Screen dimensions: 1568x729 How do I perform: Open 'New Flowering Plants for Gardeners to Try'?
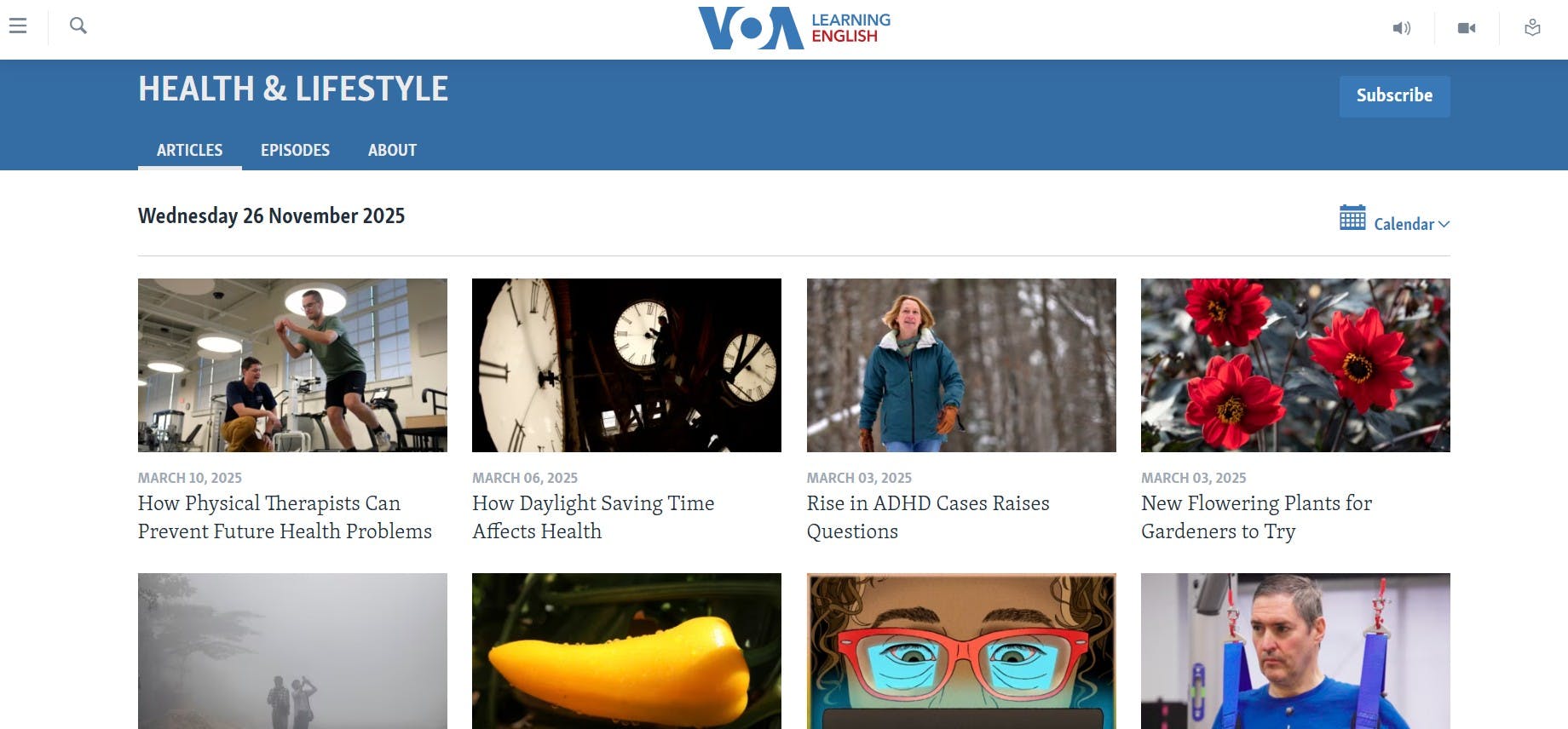[x=1256, y=517]
